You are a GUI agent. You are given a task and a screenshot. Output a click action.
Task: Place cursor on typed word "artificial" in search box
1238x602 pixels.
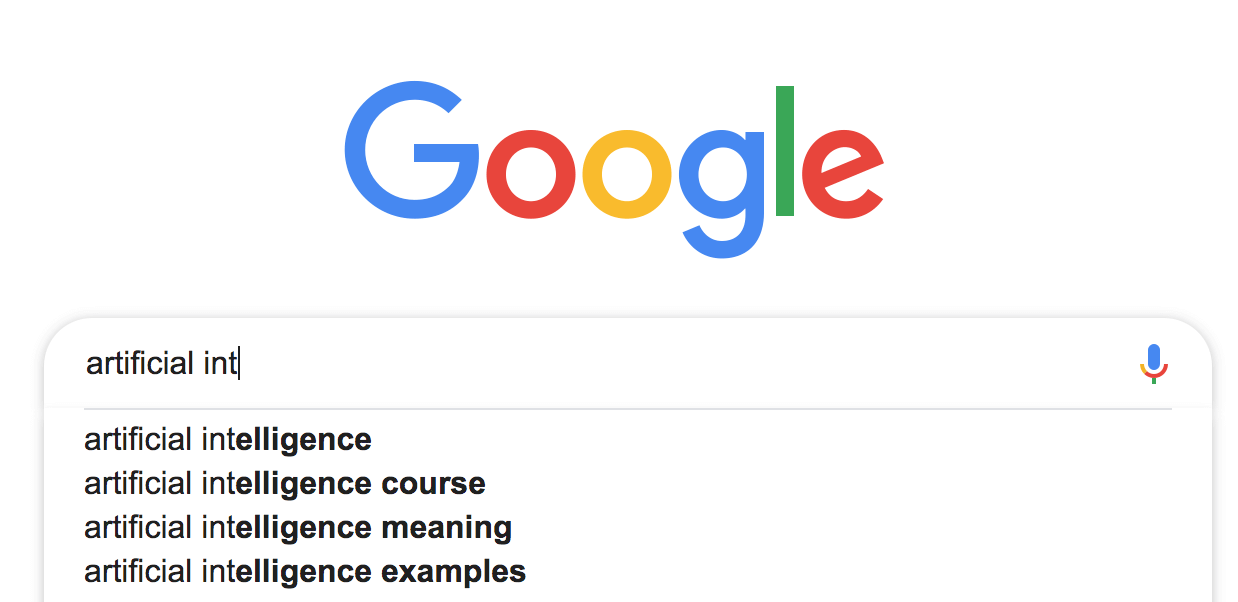click(140, 363)
